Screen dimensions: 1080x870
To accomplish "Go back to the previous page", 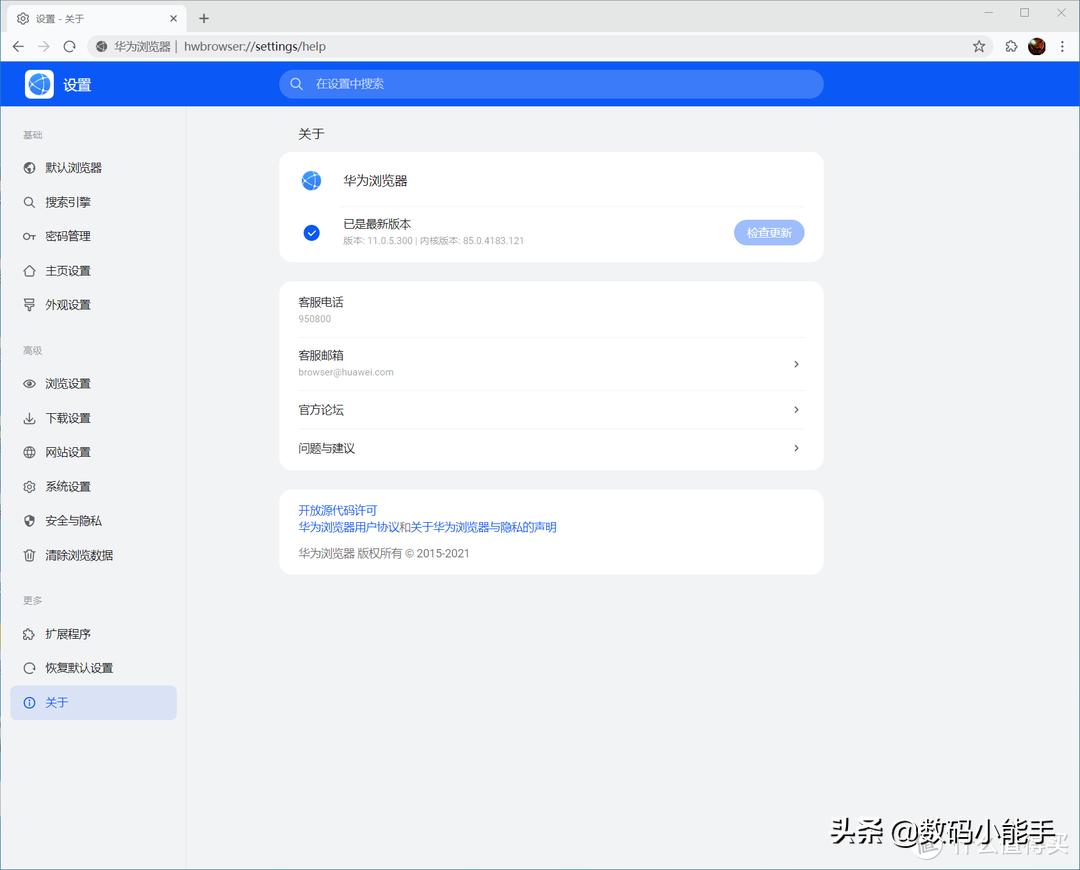I will pyautogui.click(x=19, y=46).
